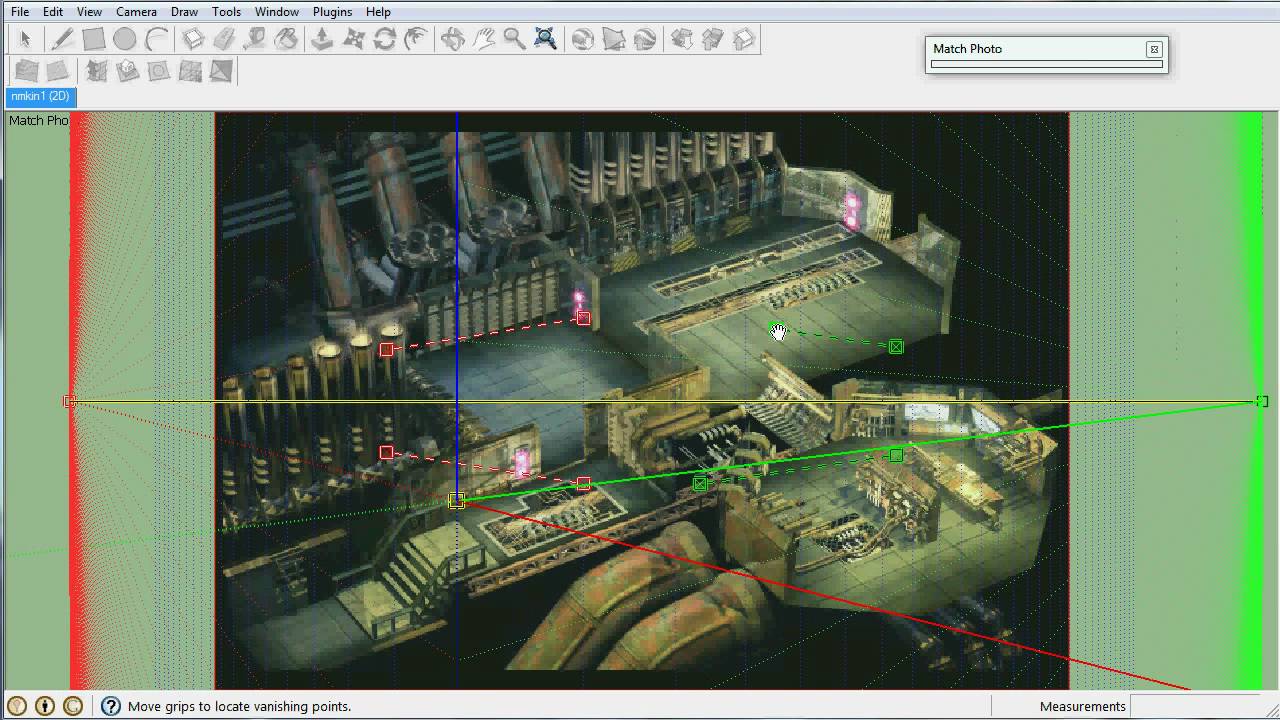Open Get Models download icon
The height and width of the screenshot is (720, 1280).
(681, 39)
